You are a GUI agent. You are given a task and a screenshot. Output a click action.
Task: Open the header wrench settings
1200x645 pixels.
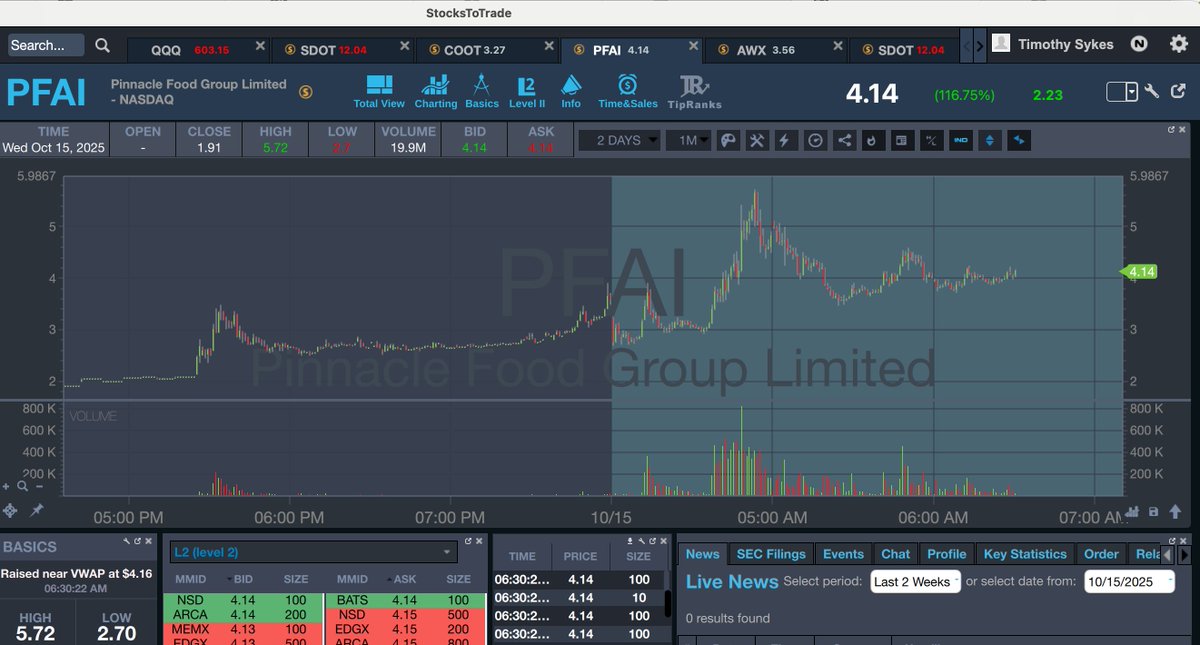coord(1152,92)
